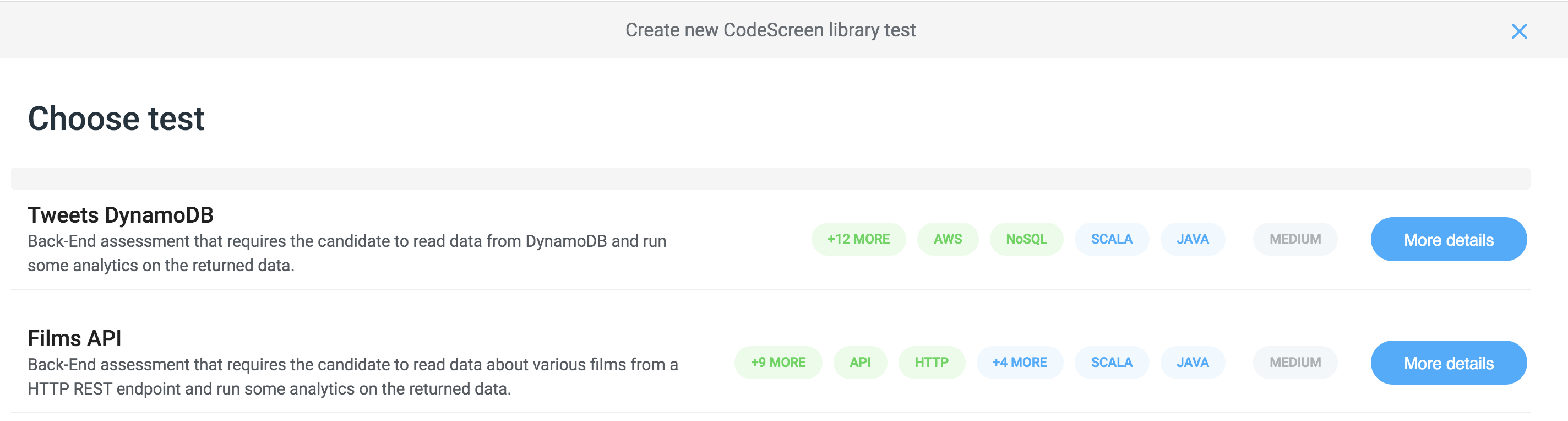This screenshot has height=421, width=1568.
Task: Select the Tweets DynamoDB test title
Action: point(121,215)
